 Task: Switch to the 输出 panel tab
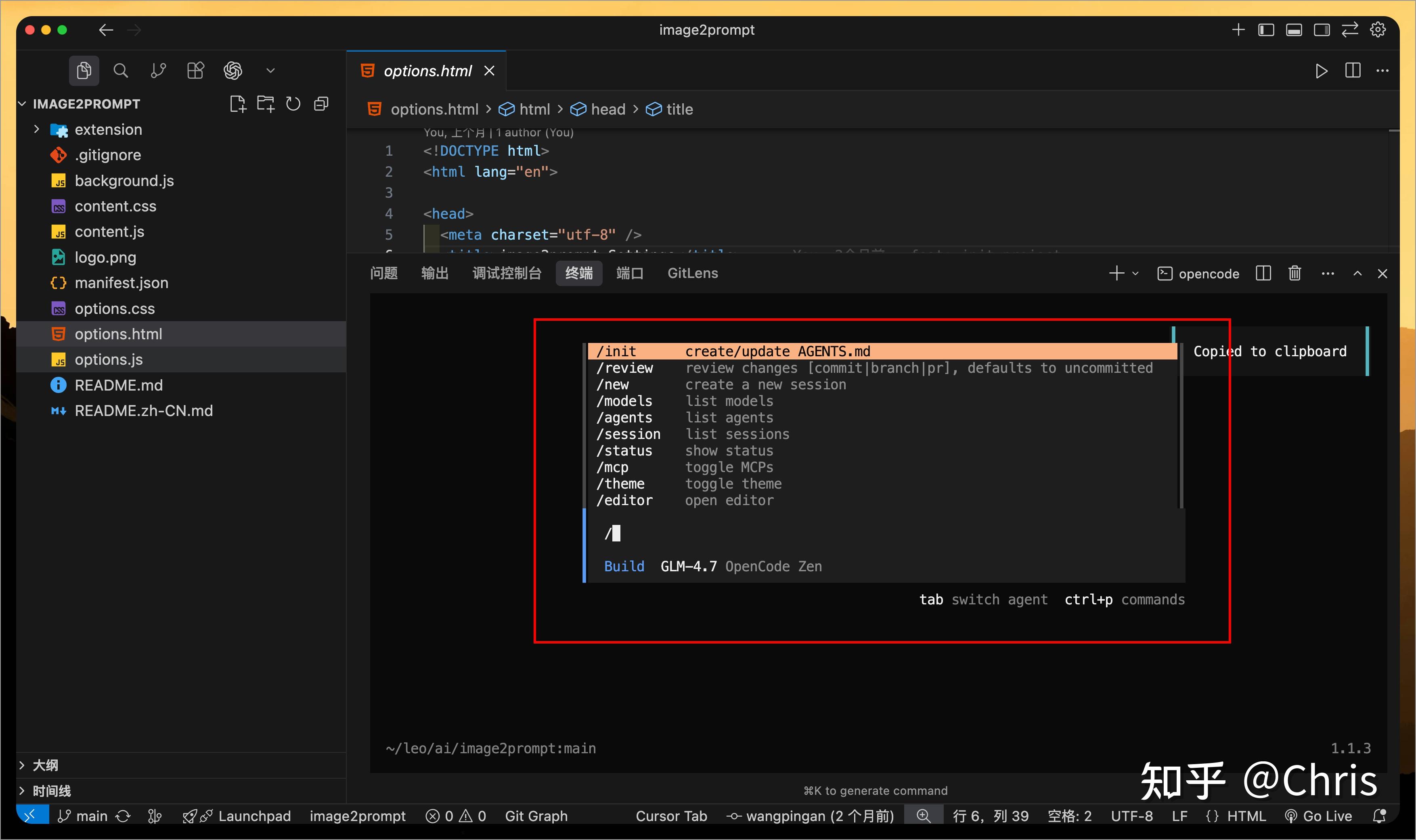(435, 274)
